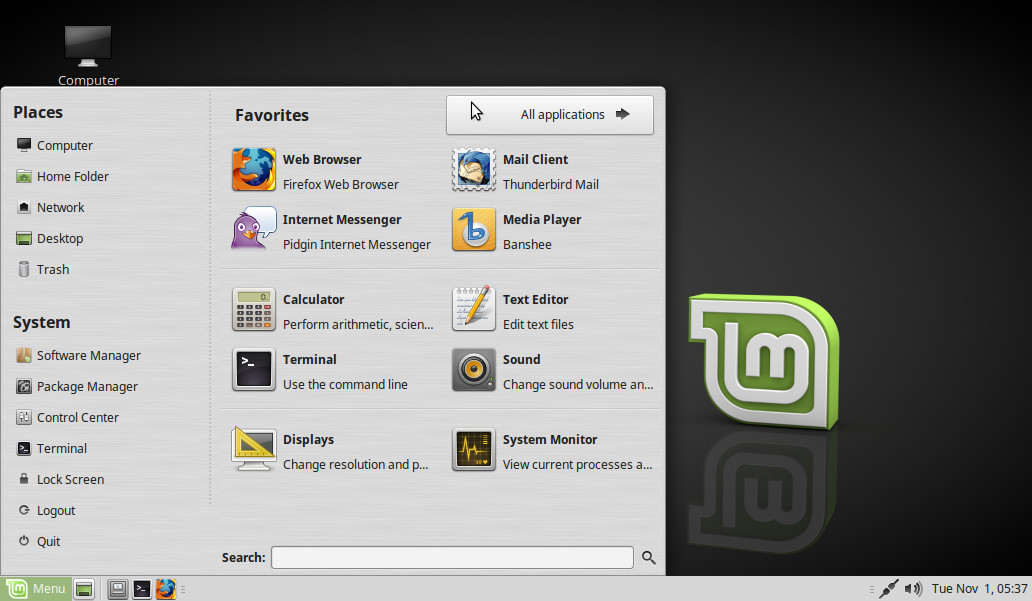The width and height of the screenshot is (1032, 601).
Task: Open Pidgin Internet Messenger
Action: 254,230
